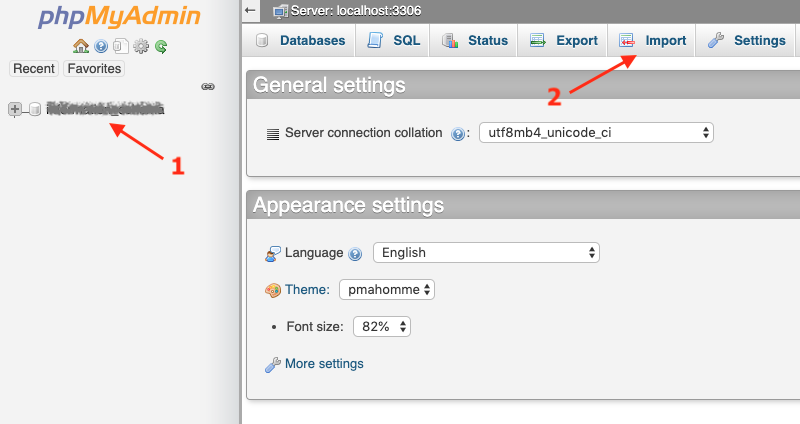This screenshot has width=800, height=424.
Task: Open the Import tab
Action: (x=652, y=40)
